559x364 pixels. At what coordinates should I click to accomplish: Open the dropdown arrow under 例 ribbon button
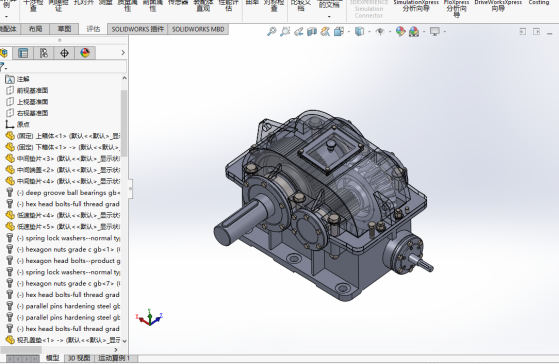pyautogui.click(x=6, y=16)
